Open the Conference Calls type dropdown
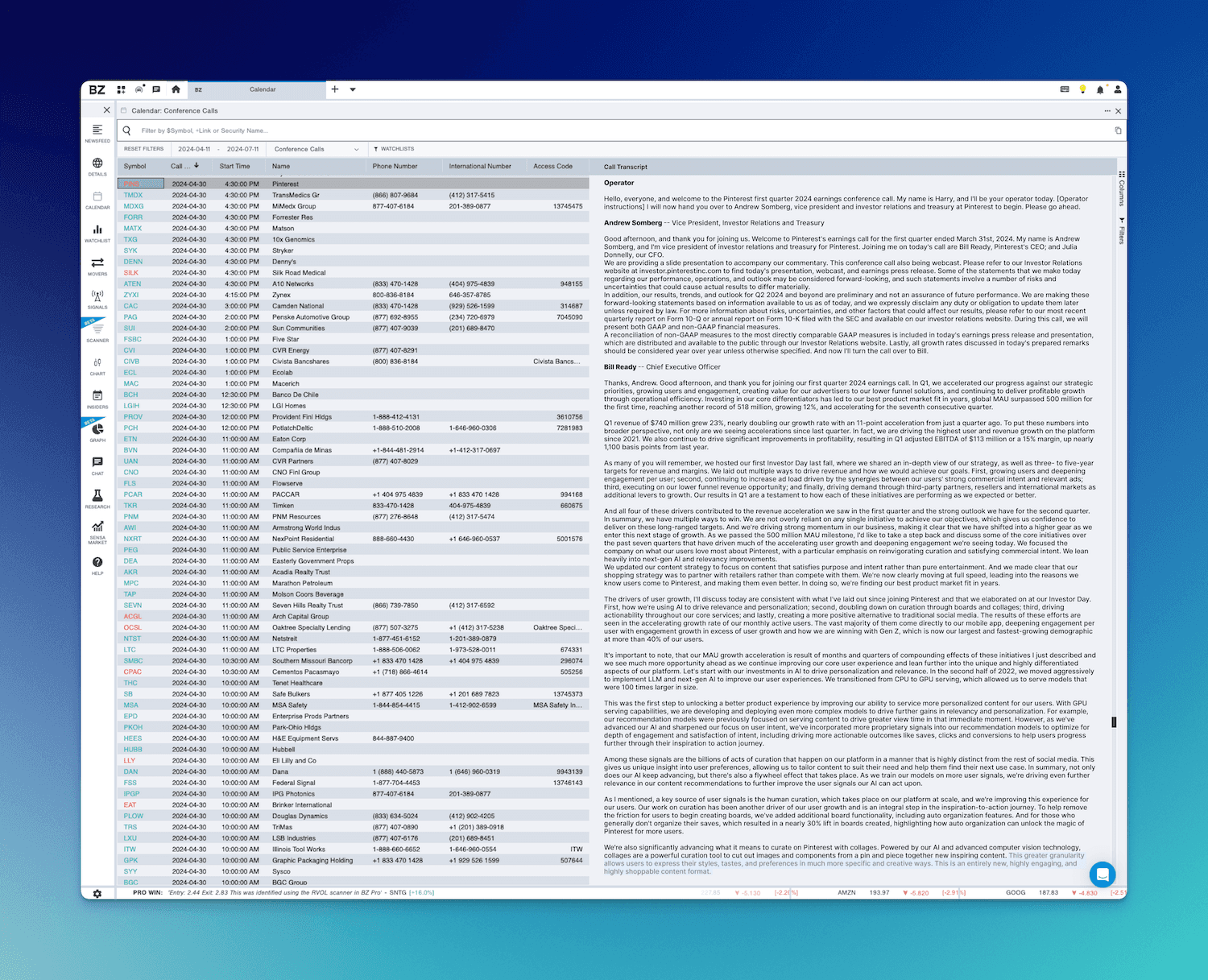This screenshot has width=1208, height=980. [316, 149]
